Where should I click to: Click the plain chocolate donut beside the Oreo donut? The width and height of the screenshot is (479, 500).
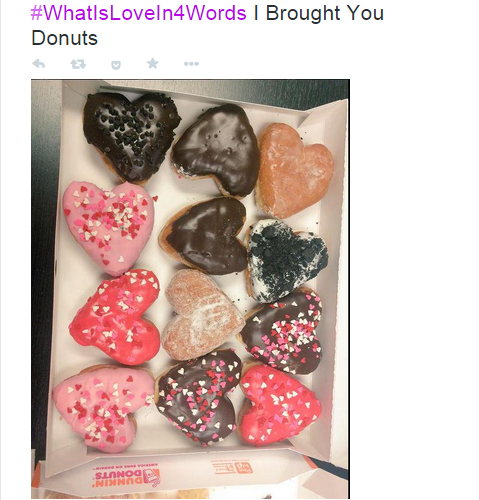tap(204, 236)
